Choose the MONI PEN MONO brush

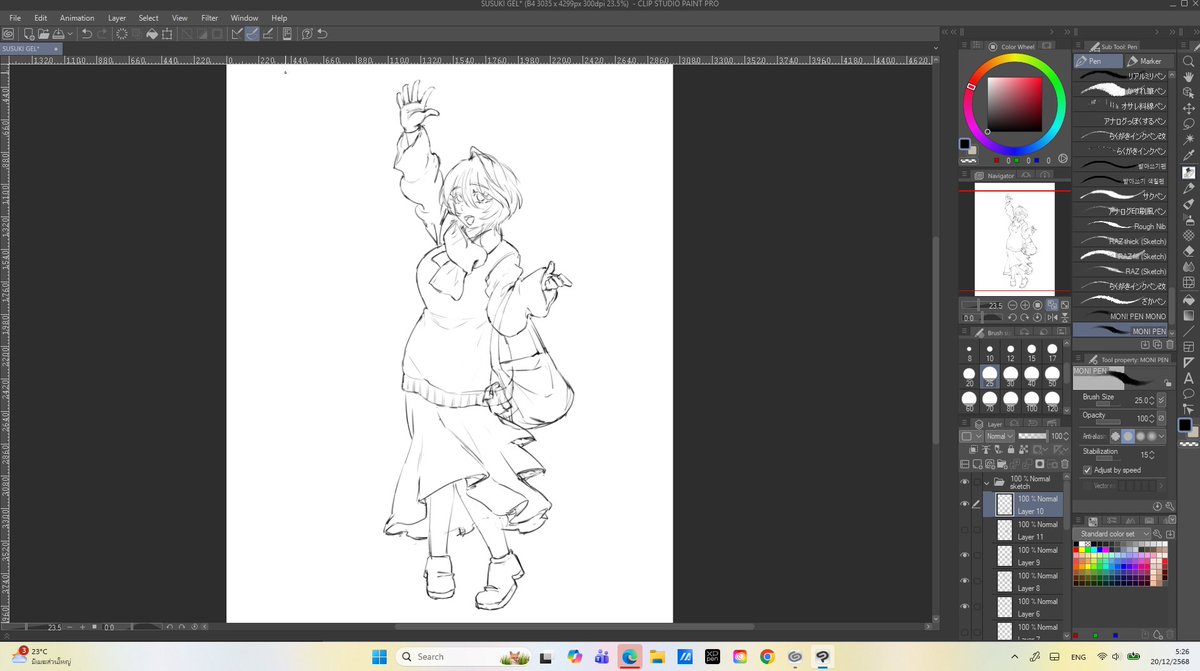pos(1122,316)
